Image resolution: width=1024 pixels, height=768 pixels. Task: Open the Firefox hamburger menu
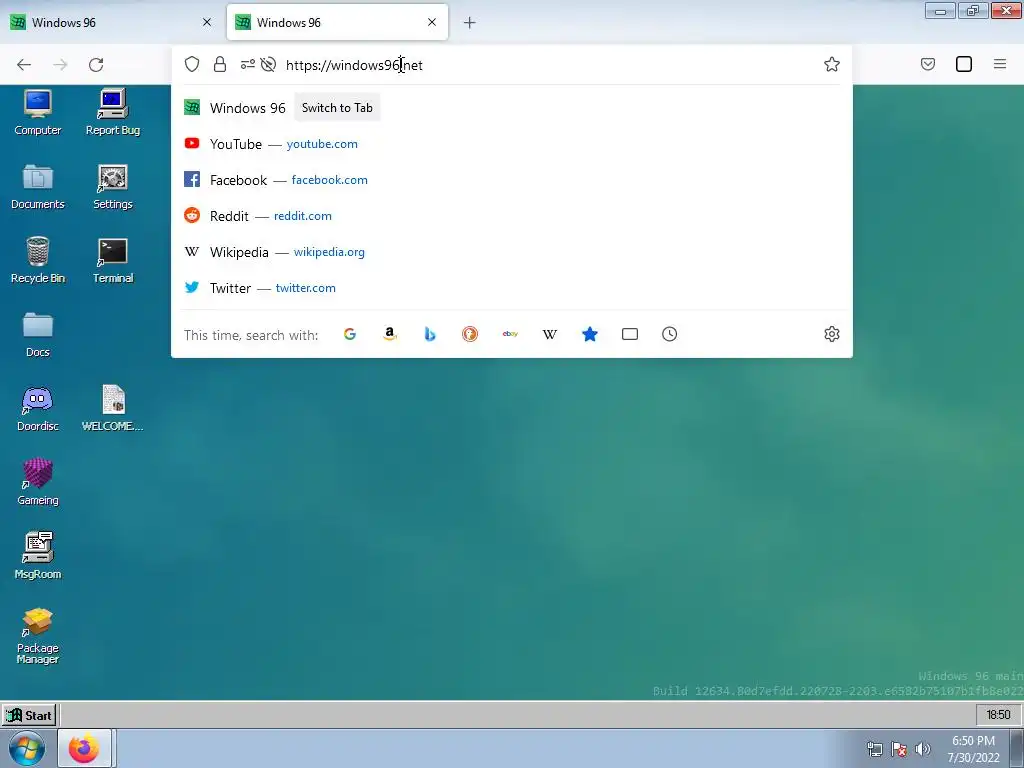999,64
